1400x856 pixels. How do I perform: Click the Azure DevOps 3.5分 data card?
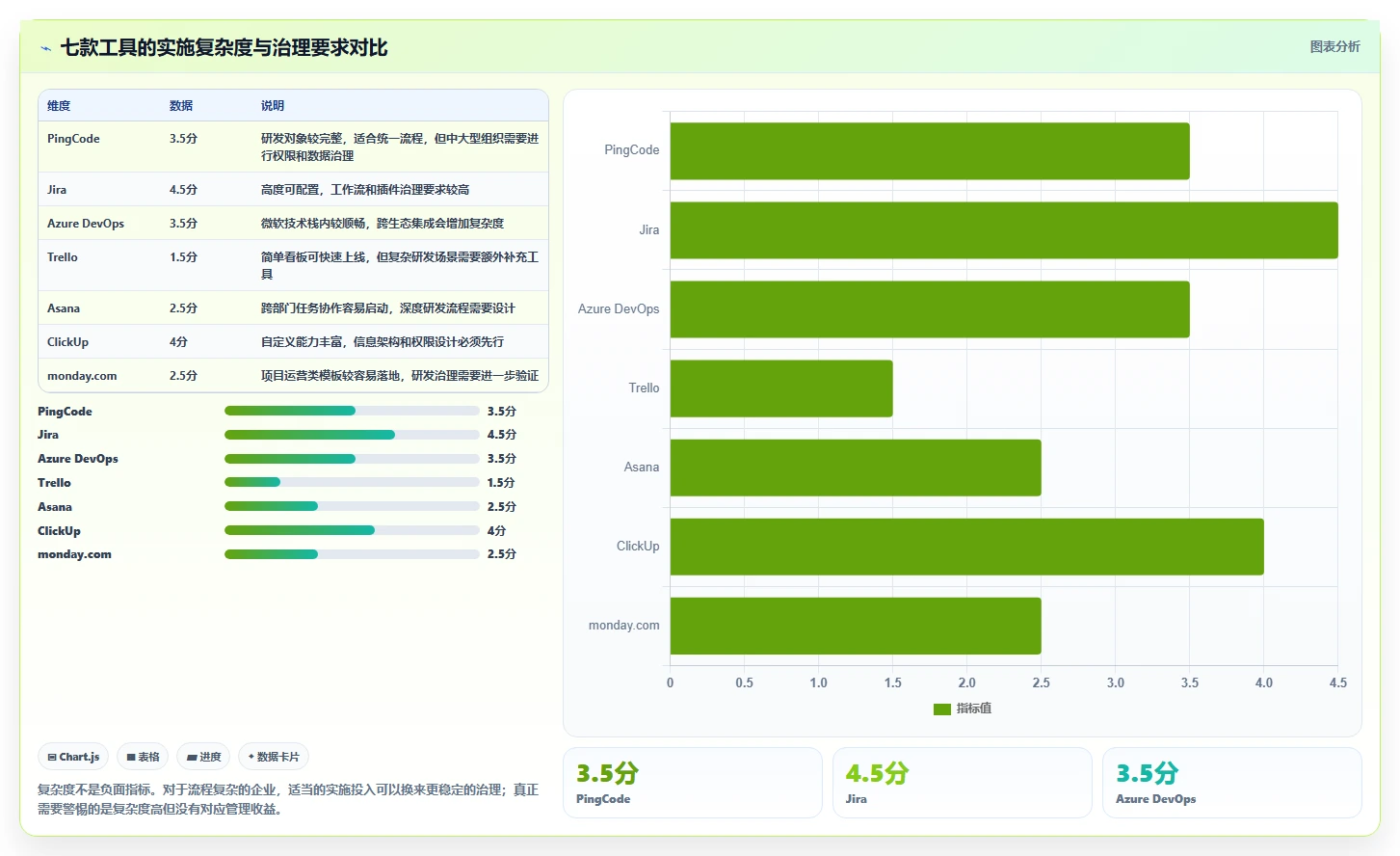coord(1232,783)
